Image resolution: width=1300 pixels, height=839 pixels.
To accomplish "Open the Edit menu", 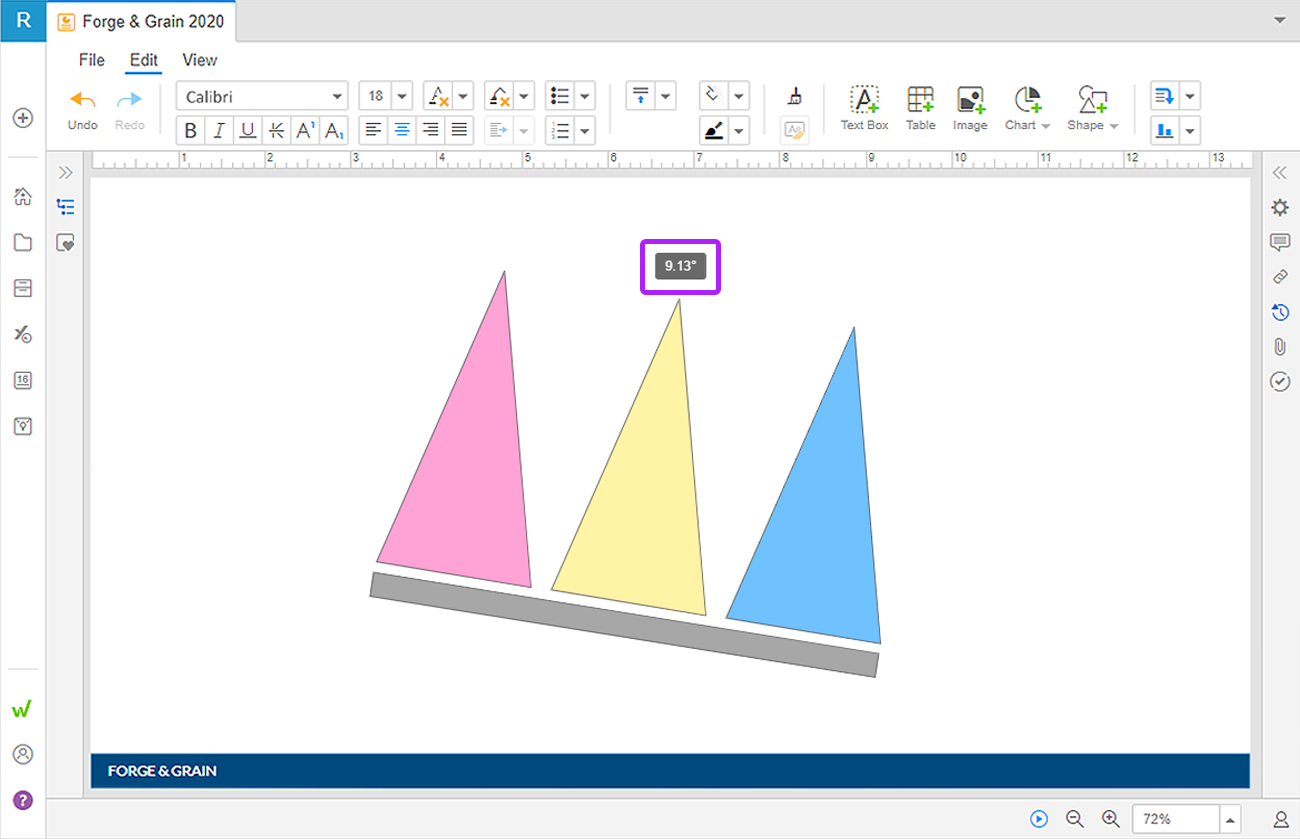I will click(144, 60).
